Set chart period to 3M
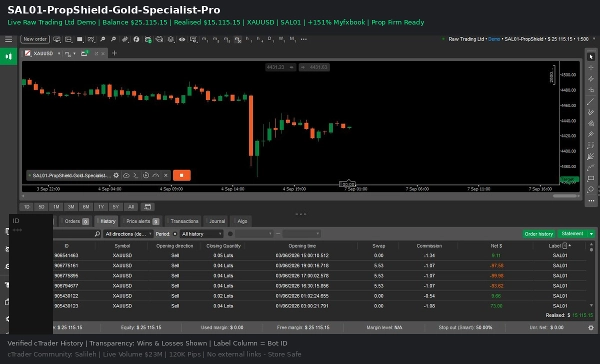This screenshot has height=364, width=600. tap(71, 207)
